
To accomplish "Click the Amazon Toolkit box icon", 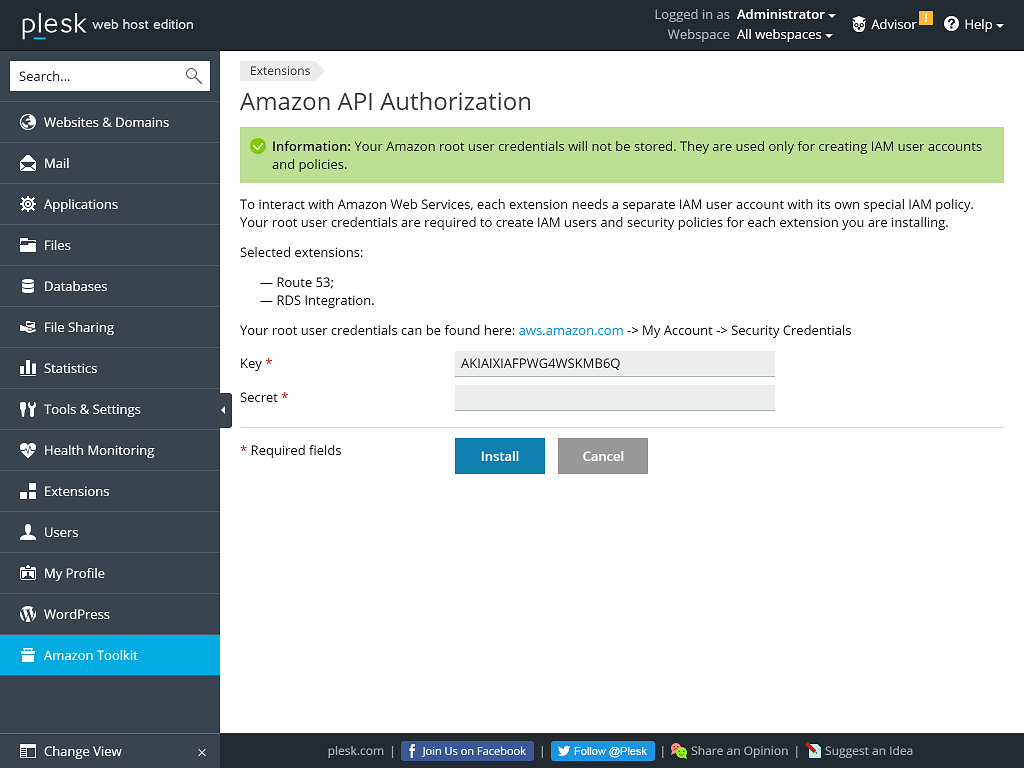I will [27, 655].
